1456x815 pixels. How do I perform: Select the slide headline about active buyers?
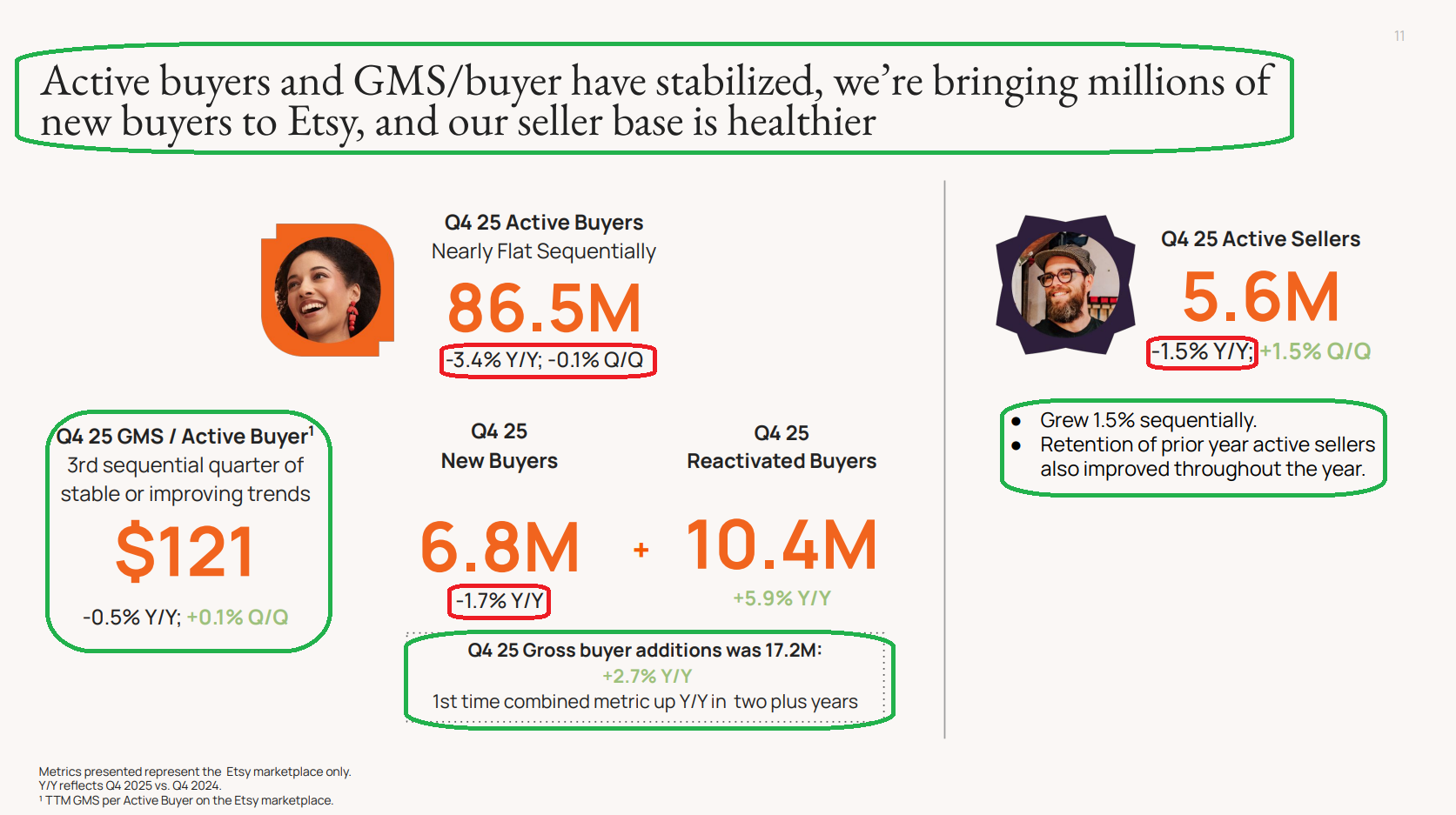[x=654, y=100]
